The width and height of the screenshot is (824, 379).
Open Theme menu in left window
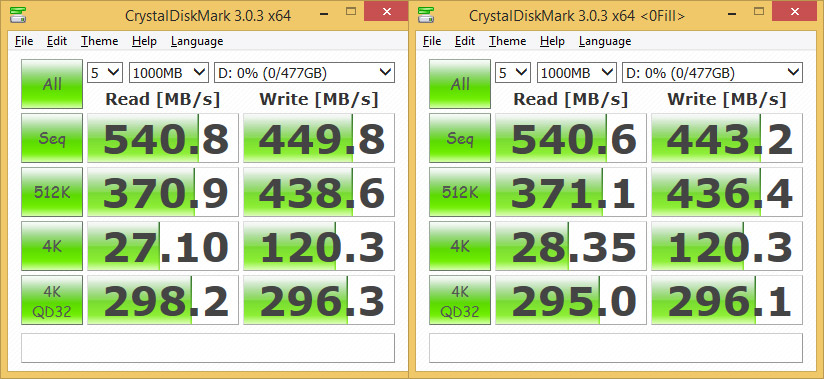99,41
